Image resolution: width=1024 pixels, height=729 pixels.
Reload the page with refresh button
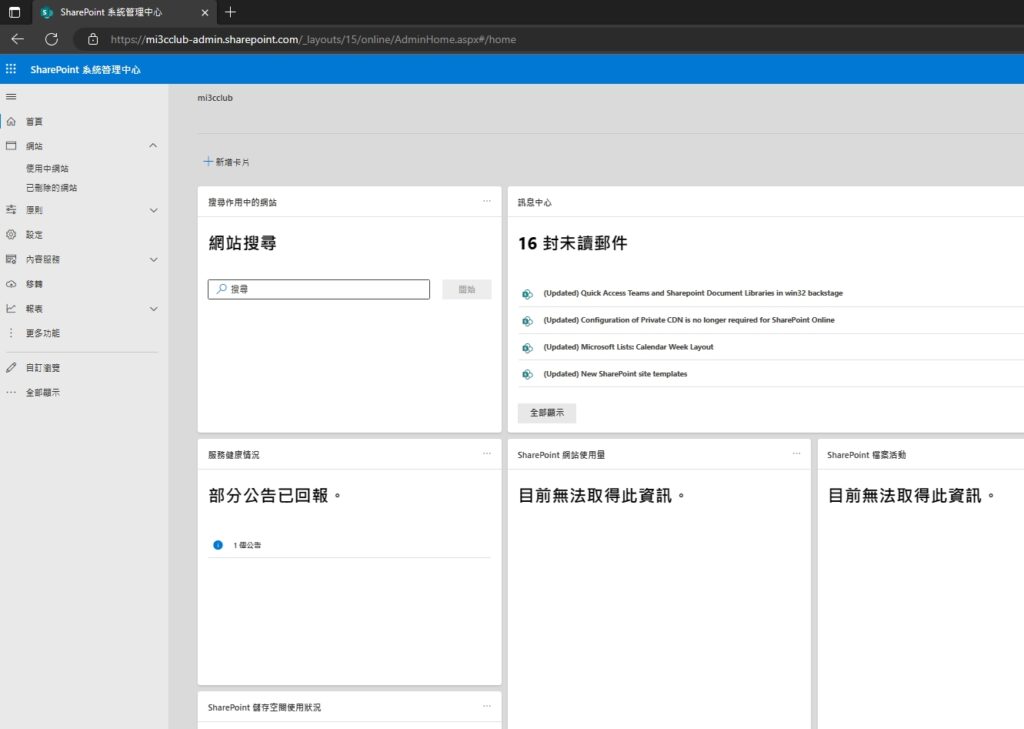click(52, 39)
